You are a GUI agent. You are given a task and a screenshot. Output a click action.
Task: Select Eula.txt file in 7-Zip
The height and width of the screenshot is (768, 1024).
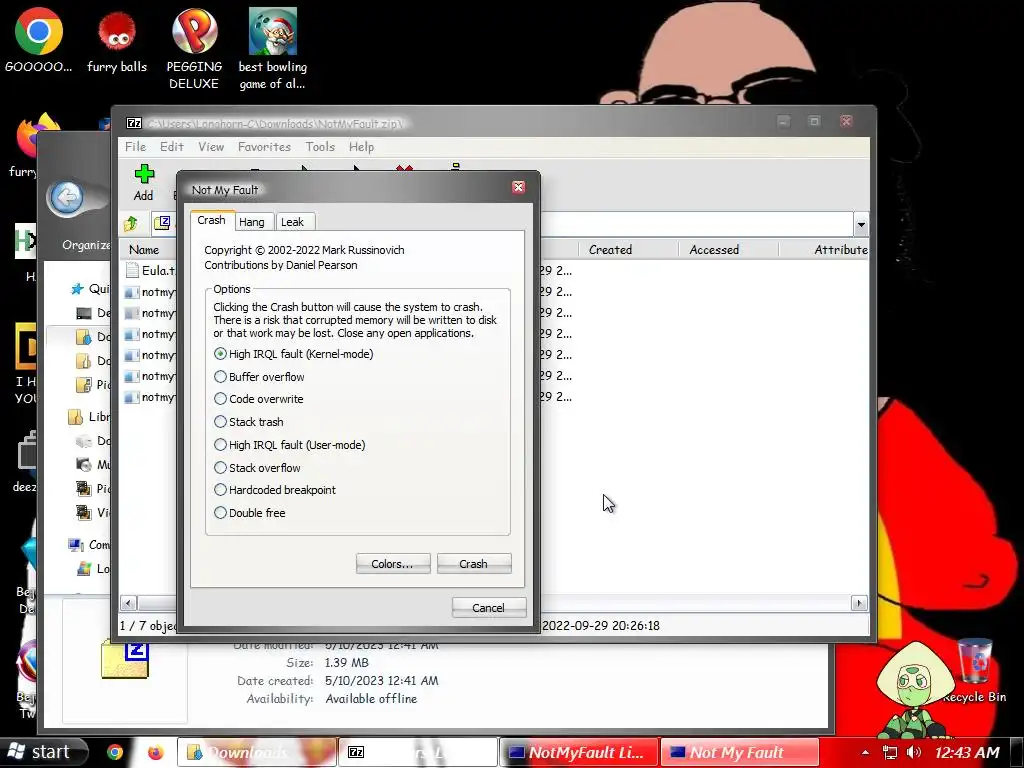point(150,270)
